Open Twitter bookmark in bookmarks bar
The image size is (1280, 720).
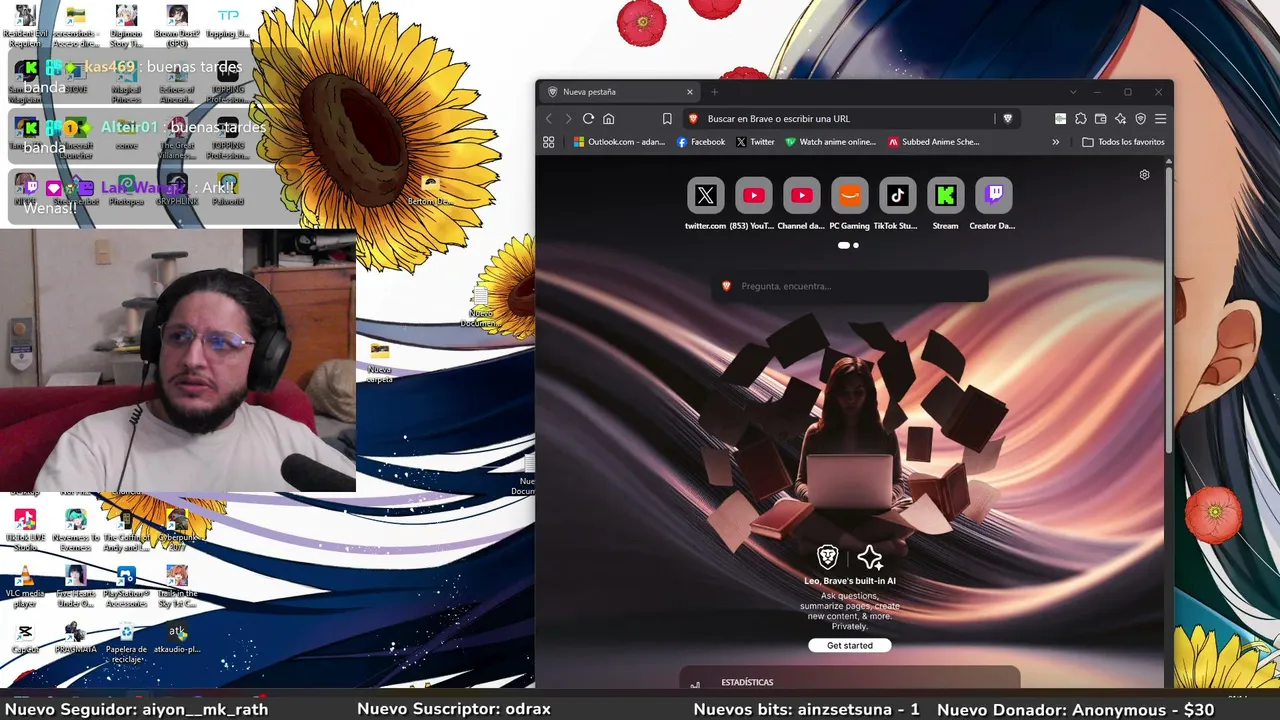pos(755,142)
